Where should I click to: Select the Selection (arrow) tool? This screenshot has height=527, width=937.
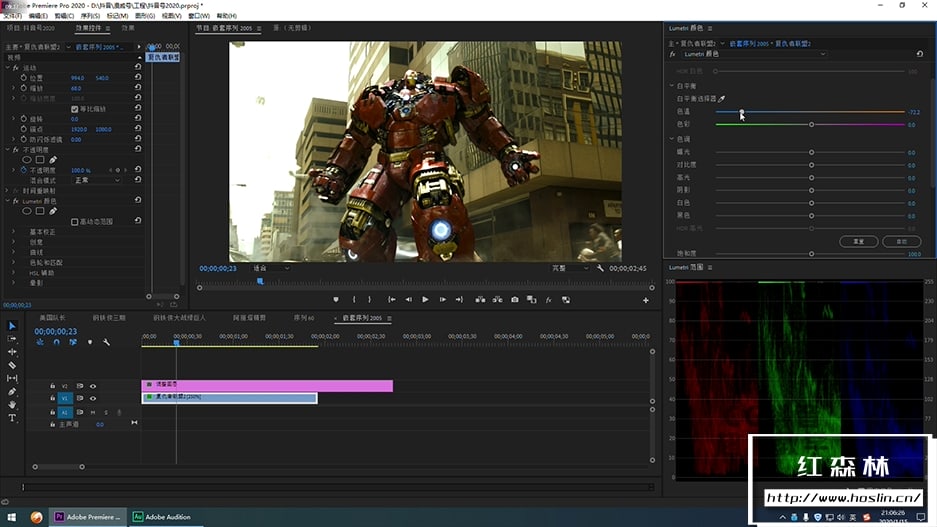tap(12, 326)
